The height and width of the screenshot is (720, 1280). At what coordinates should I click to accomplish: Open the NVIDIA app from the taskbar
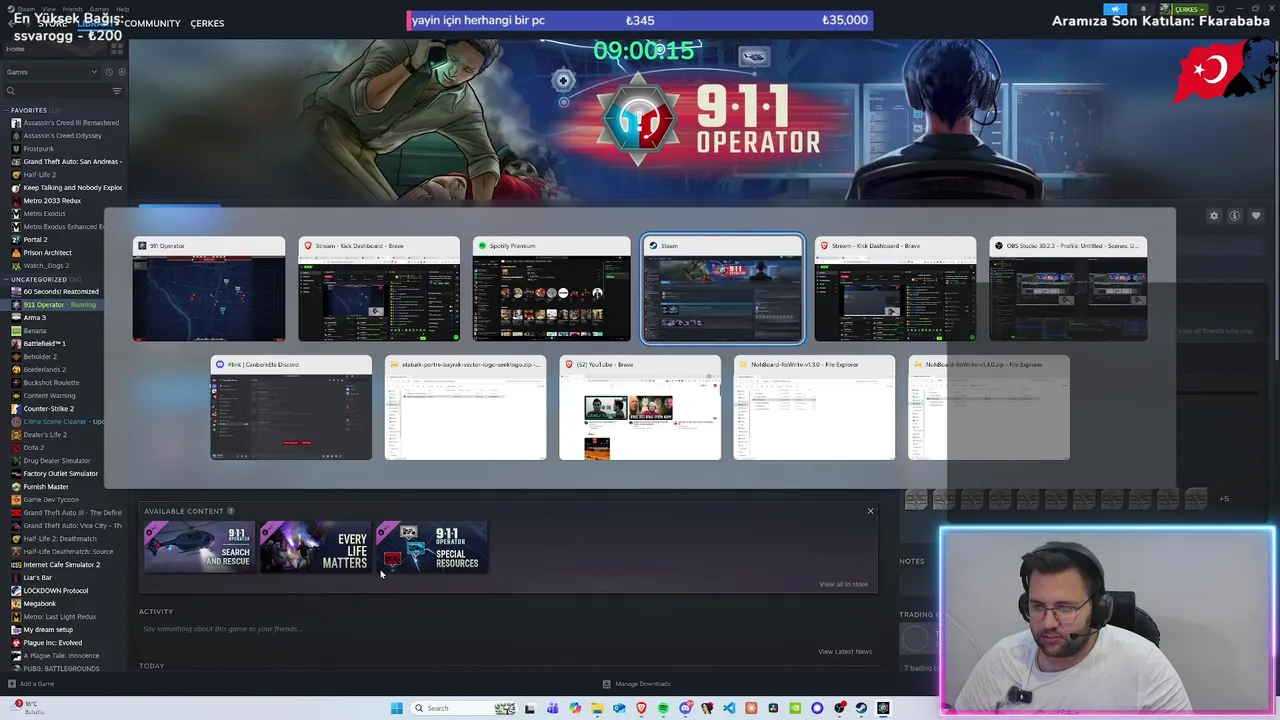click(795, 708)
